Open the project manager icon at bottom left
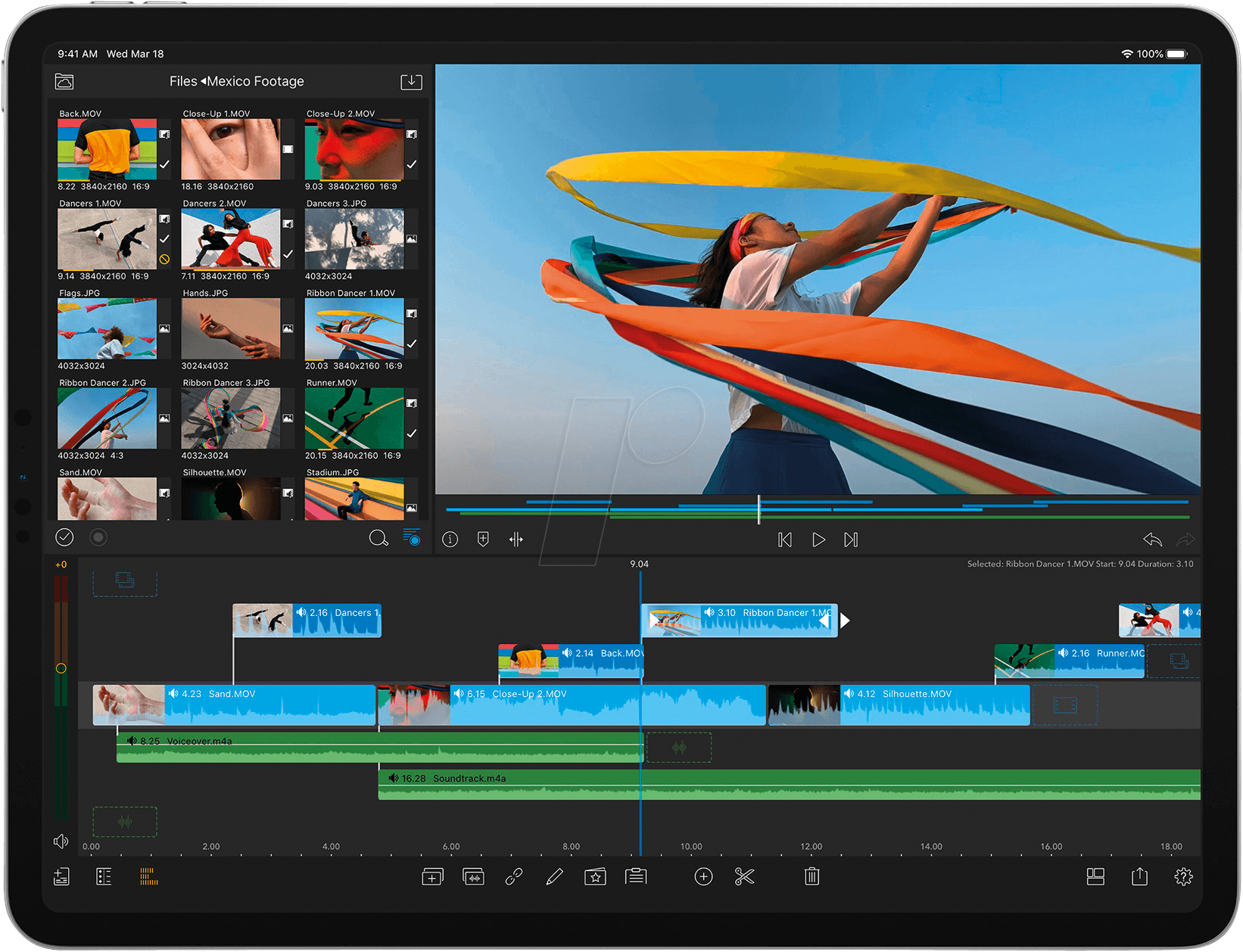The width and height of the screenshot is (1243, 952). click(x=61, y=876)
